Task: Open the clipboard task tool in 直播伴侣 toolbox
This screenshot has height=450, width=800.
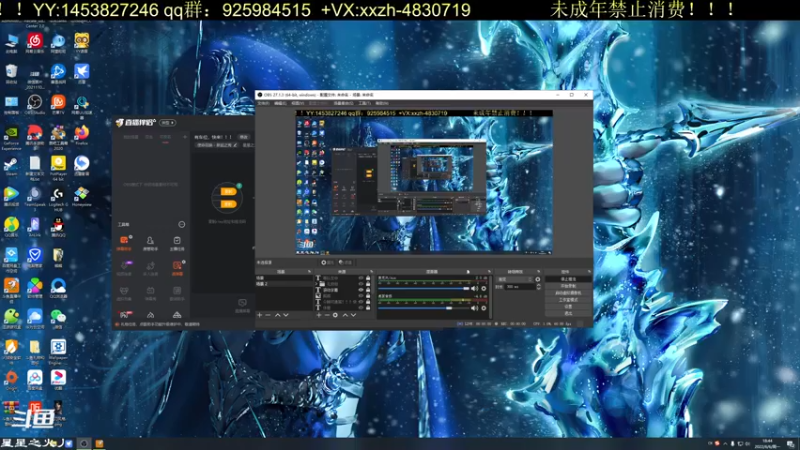Action: [x=177, y=240]
